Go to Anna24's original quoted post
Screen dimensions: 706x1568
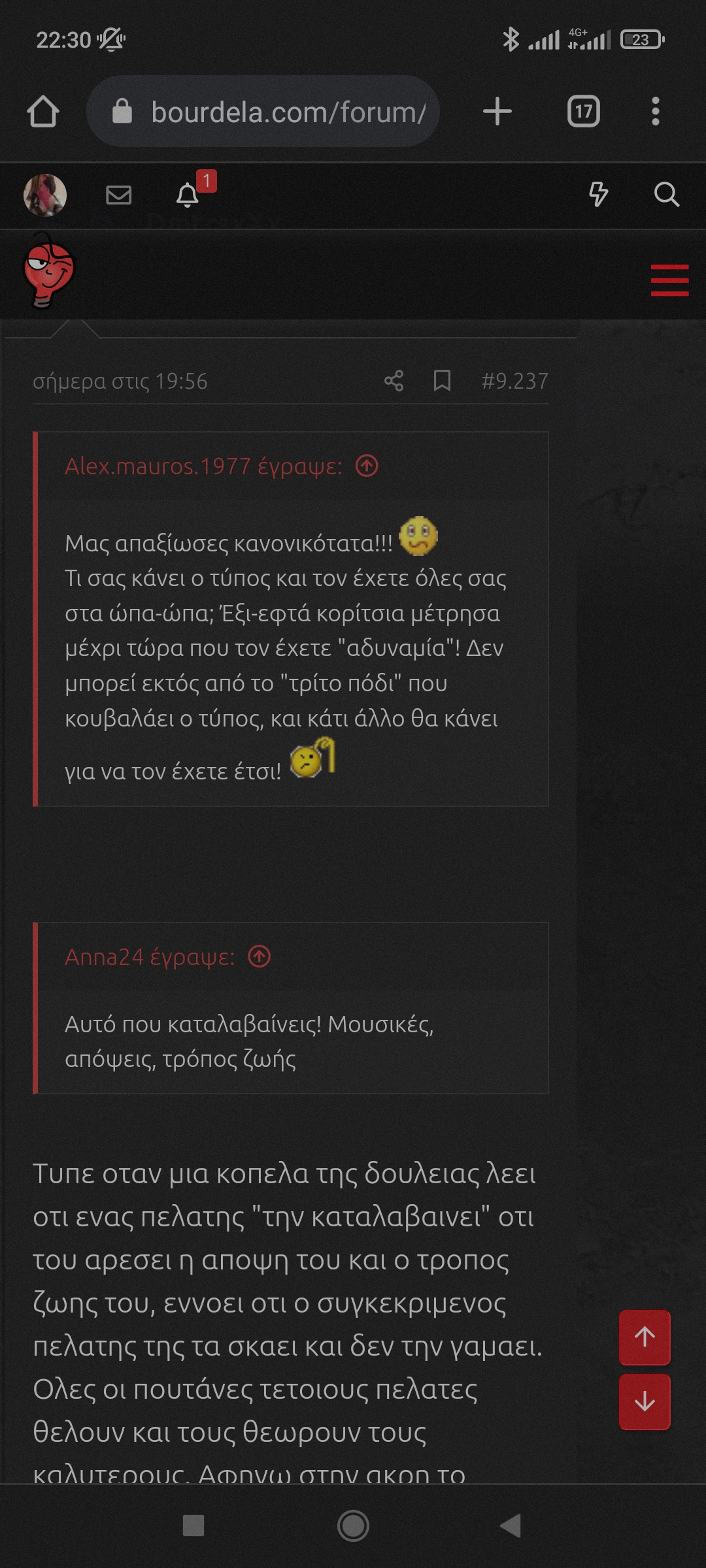click(x=260, y=956)
